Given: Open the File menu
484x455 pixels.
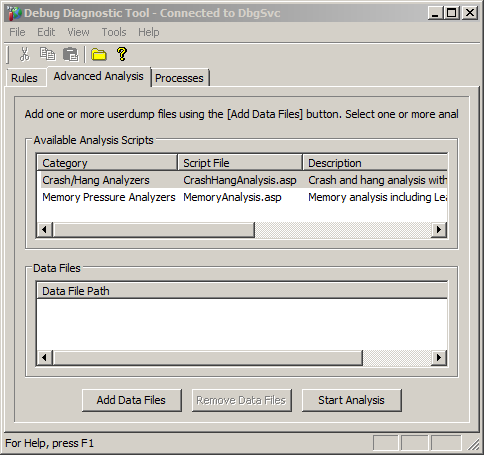Looking at the screenshot, I should pos(17,32).
